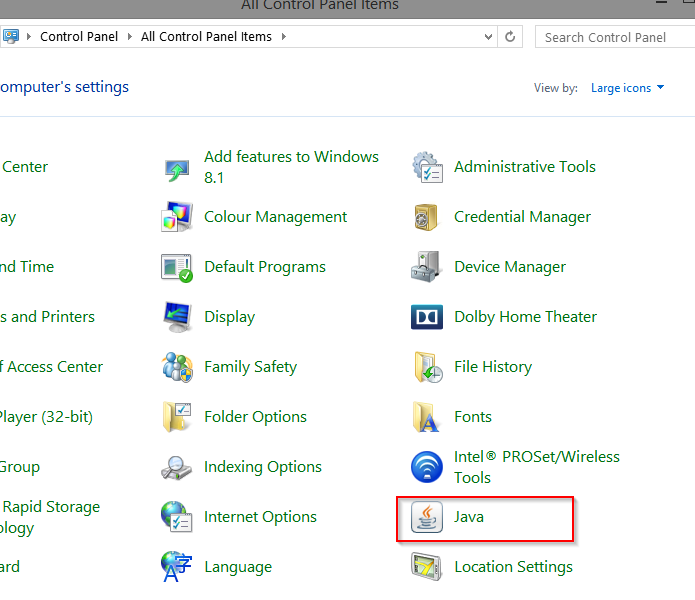This screenshot has width=695, height=600.
Task: Open the Intel PROSet/Wireless Tools icon
Action: [427, 467]
